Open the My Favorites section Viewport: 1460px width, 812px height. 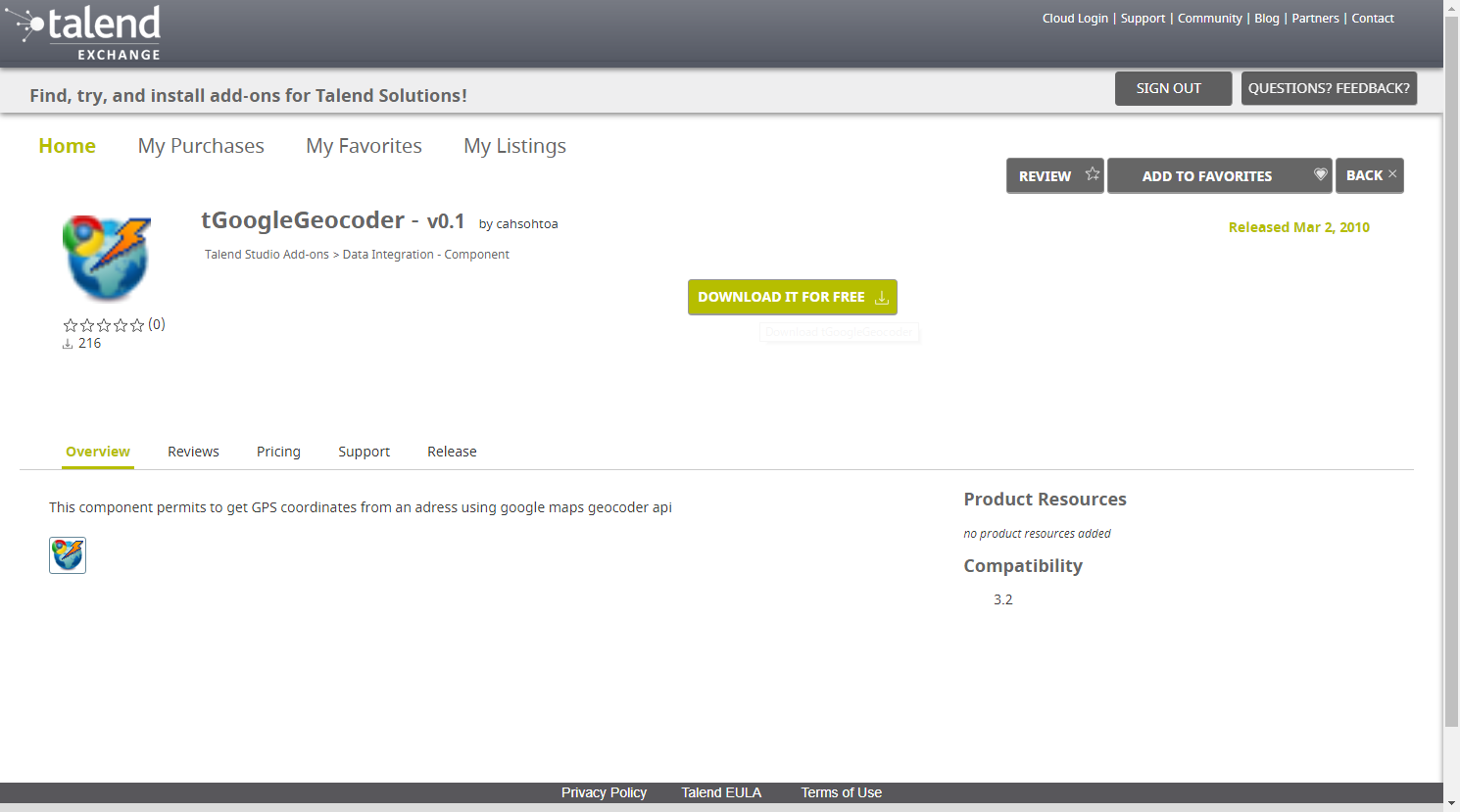coord(364,145)
